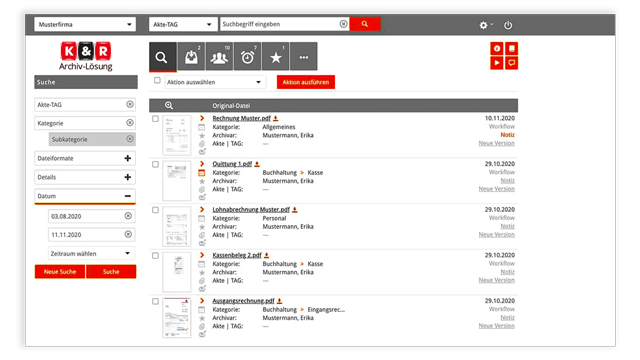Open the red chat bubble icon
The height and width of the screenshot is (360, 640).
(x=511, y=63)
